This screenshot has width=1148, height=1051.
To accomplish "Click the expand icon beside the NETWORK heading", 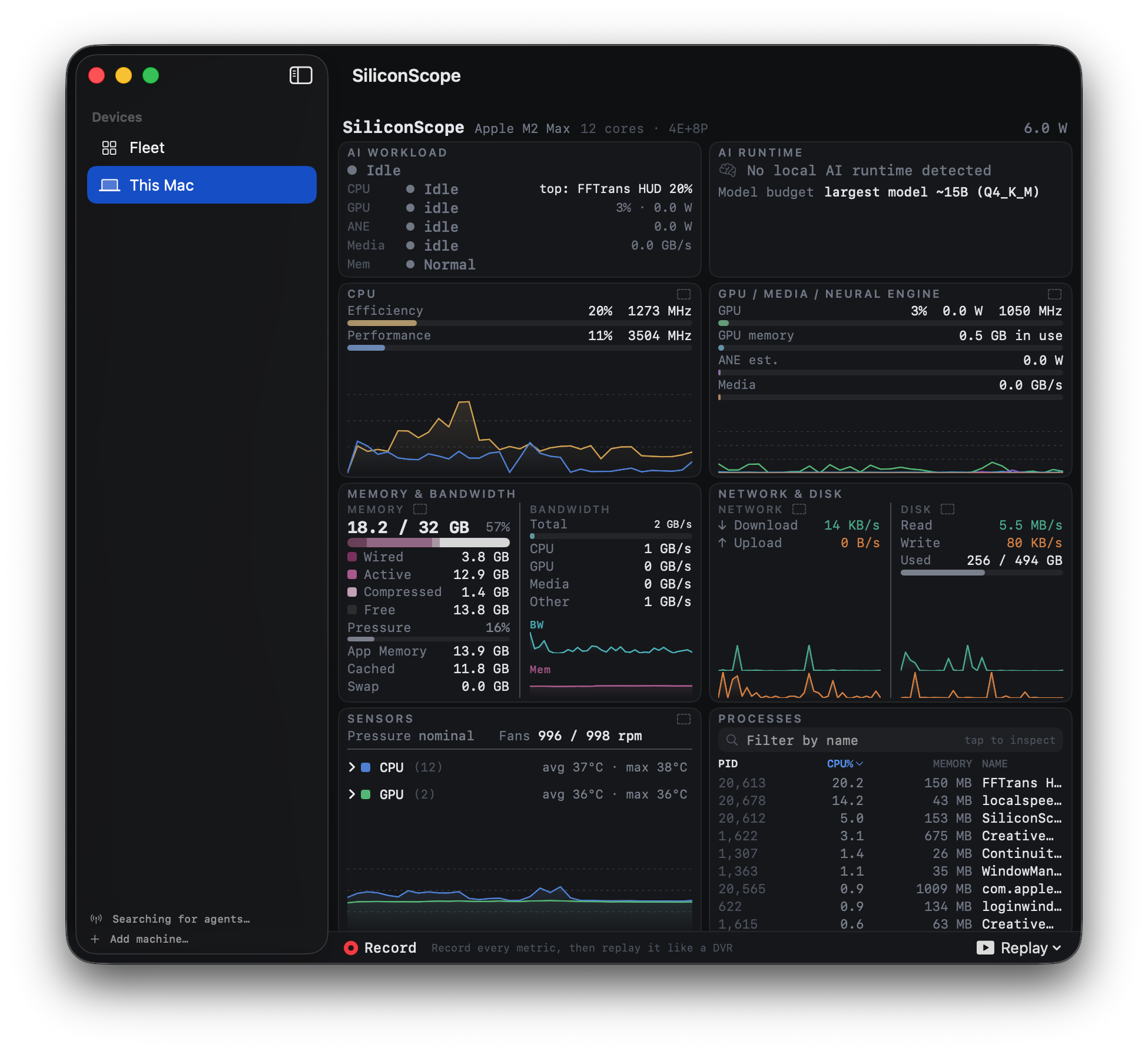I will (x=799, y=509).
